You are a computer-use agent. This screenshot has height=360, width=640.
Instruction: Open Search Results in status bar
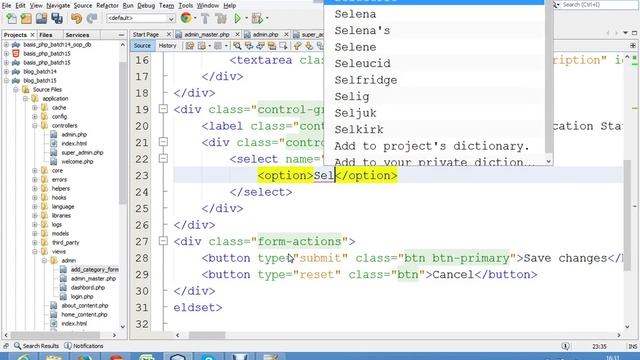tap(36, 346)
